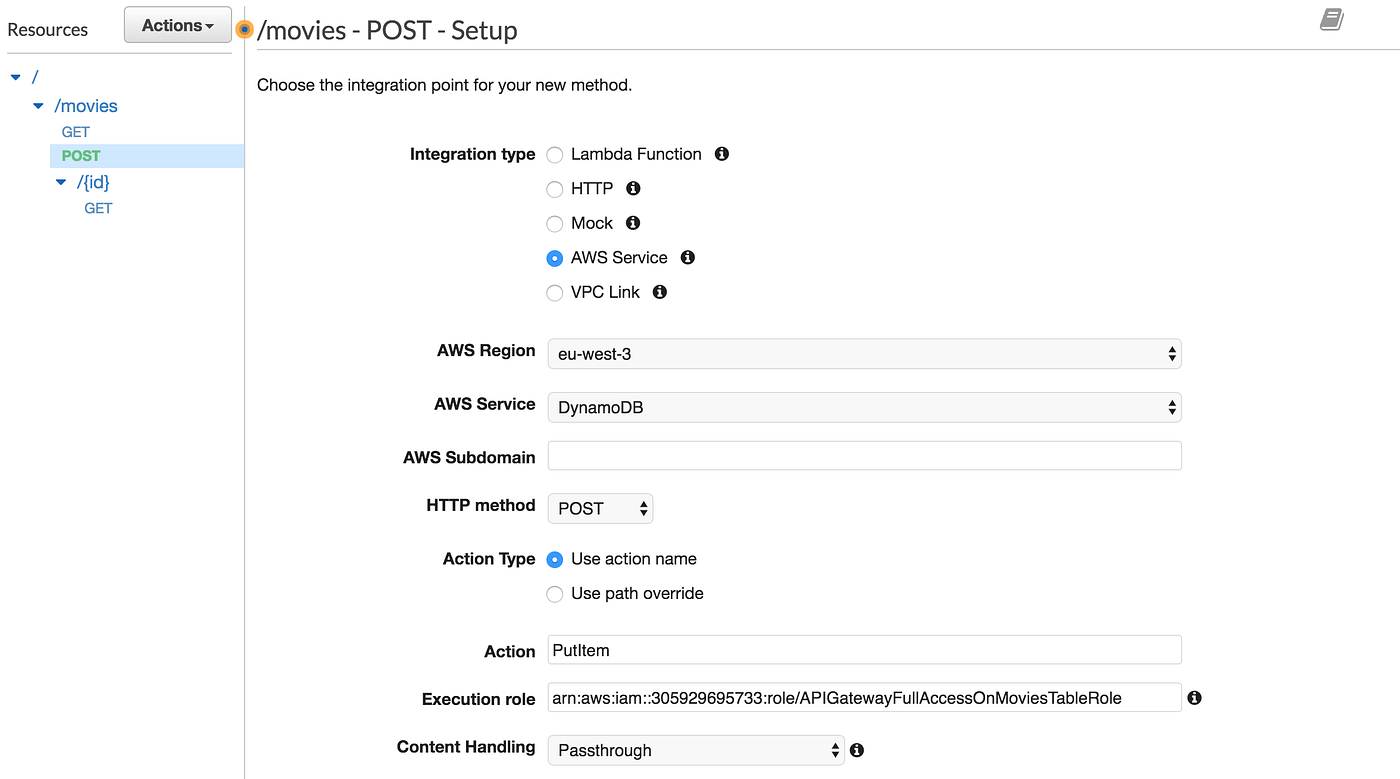Choose Use path override action type

tap(555, 593)
